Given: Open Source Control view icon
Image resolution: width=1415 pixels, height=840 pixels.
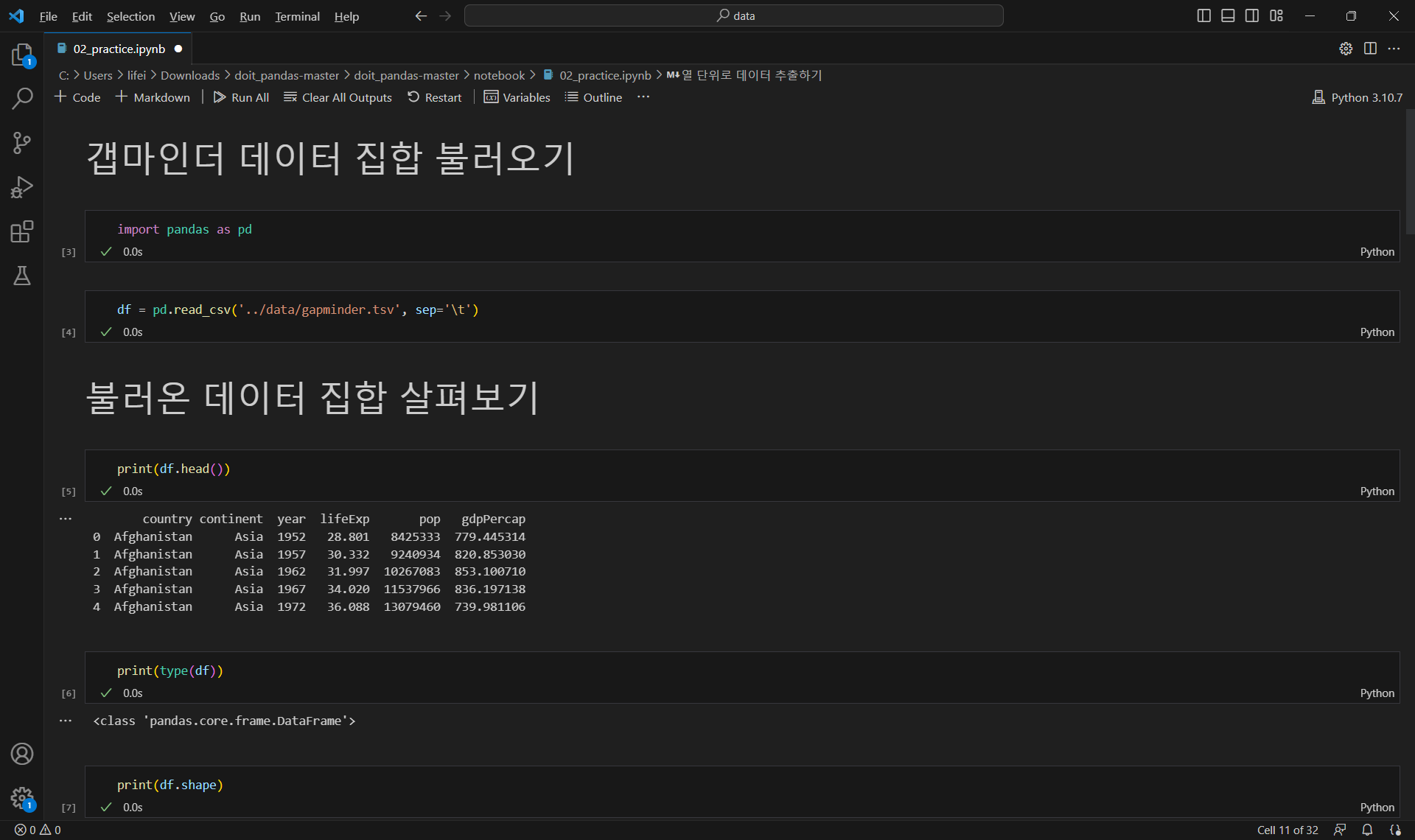Looking at the screenshot, I should [x=22, y=142].
